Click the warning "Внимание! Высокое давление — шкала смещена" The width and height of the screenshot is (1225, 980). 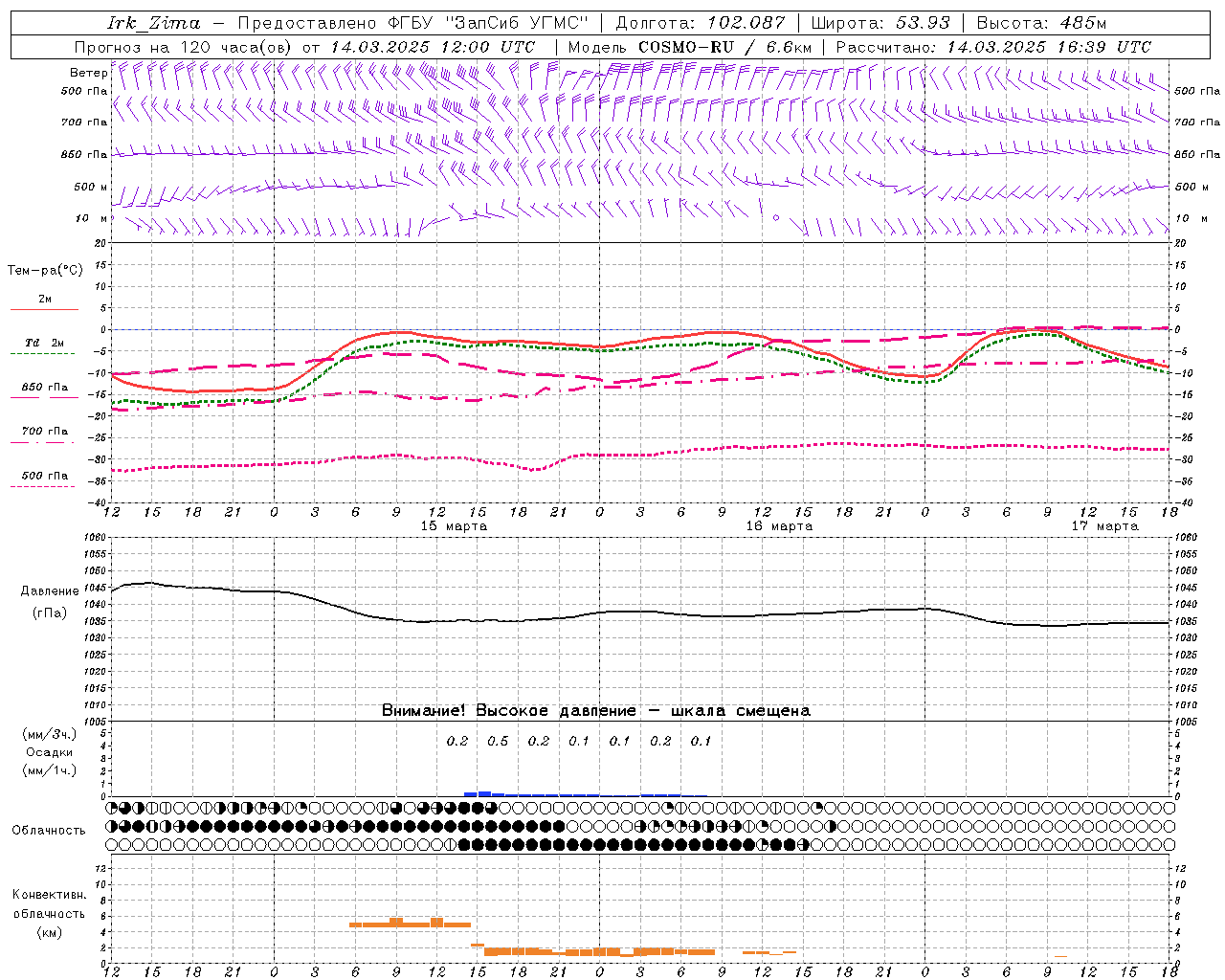pyautogui.click(x=596, y=711)
